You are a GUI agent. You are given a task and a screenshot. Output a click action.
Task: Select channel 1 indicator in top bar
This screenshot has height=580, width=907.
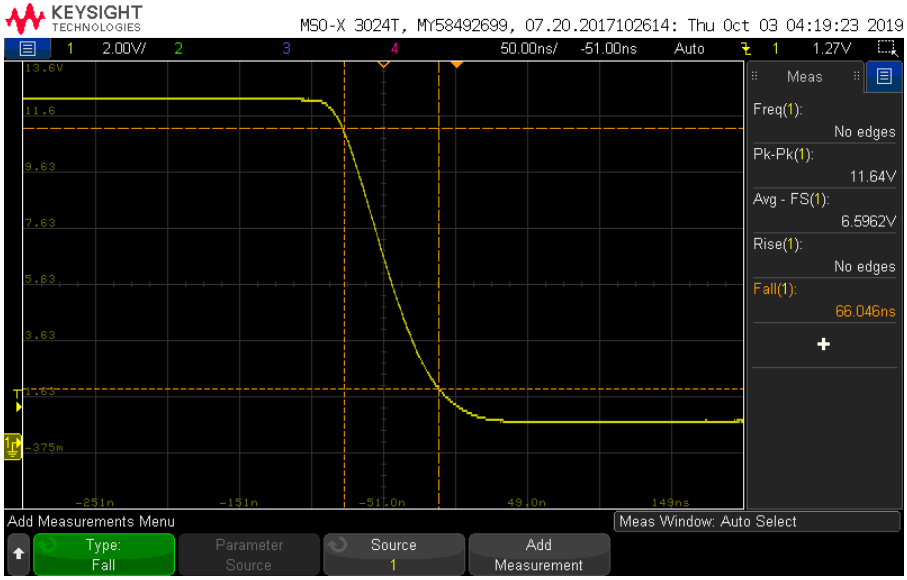[x=70, y=49]
